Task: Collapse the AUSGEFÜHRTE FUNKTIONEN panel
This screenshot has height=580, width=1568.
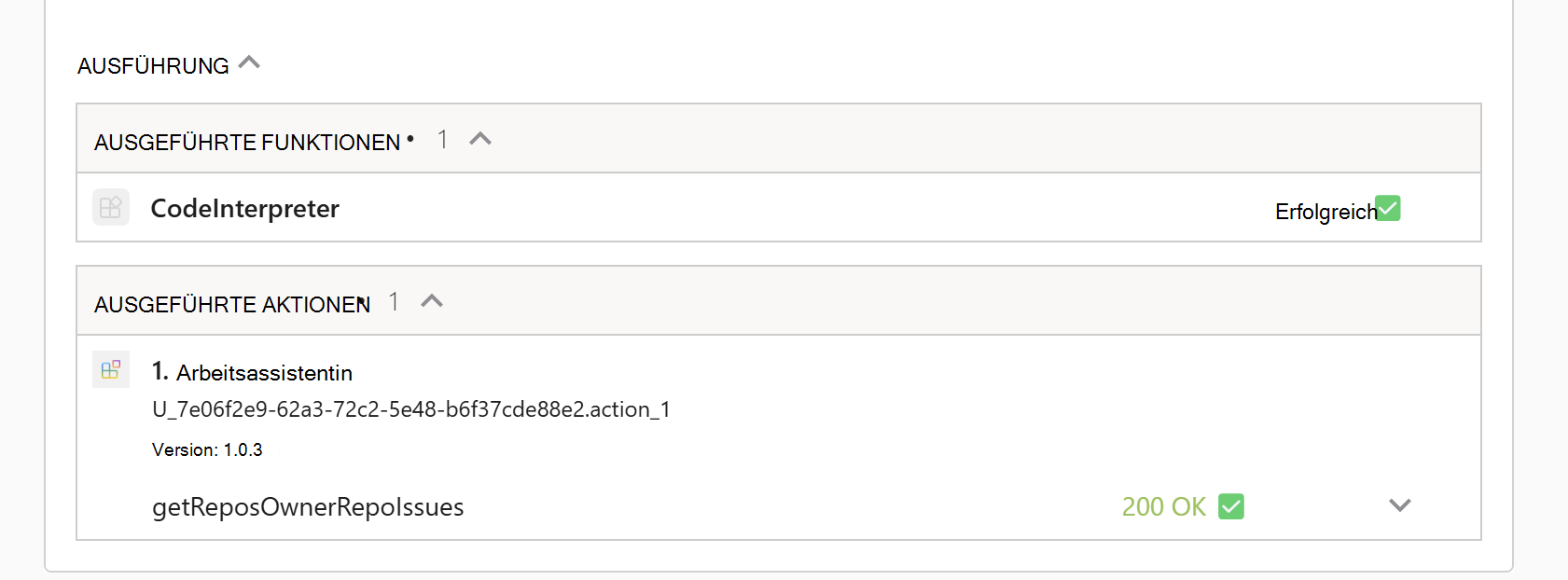Action: click(x=481, y=138)
